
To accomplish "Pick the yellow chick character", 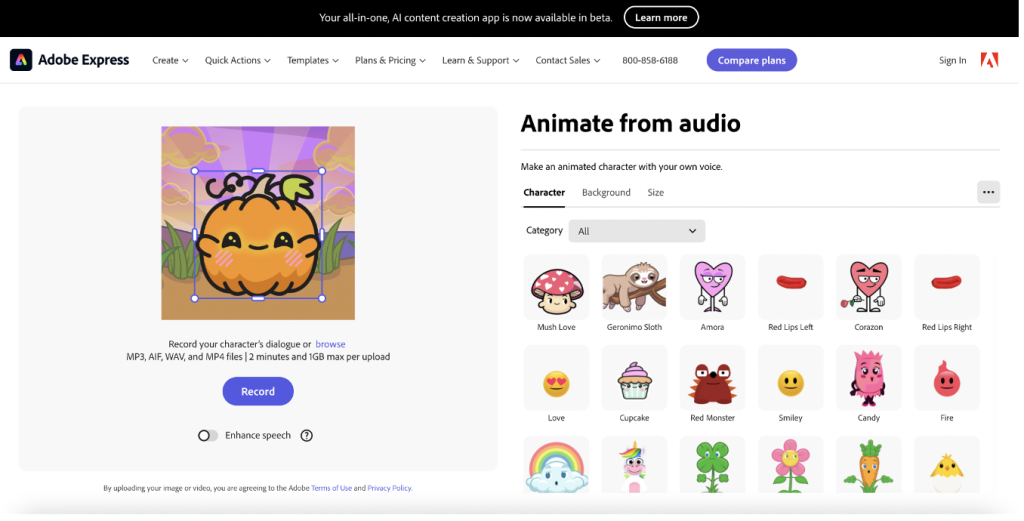I will click(x=947, y=465).
